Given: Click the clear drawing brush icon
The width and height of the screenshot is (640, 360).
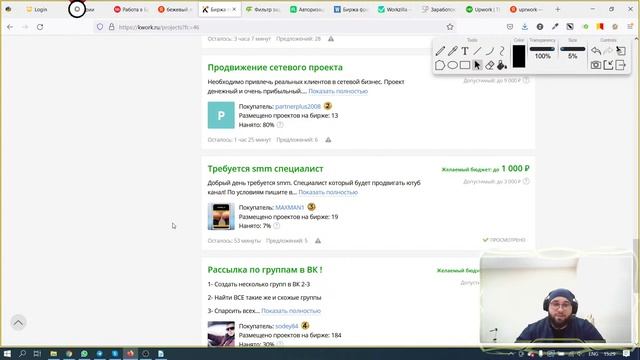Looking at the screenshot, I should click(621, 51).
